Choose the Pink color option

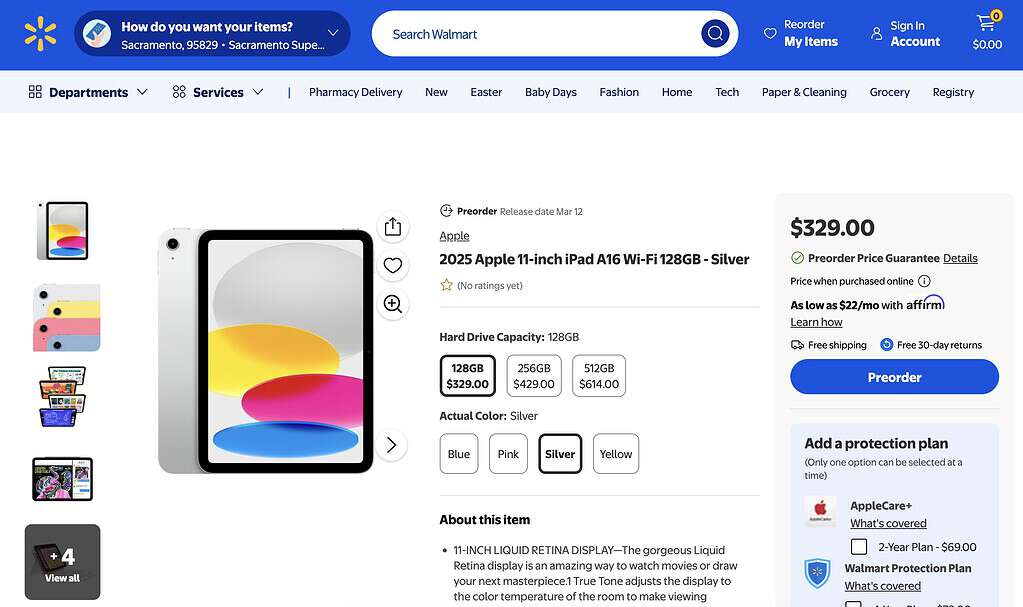point(508,454)
